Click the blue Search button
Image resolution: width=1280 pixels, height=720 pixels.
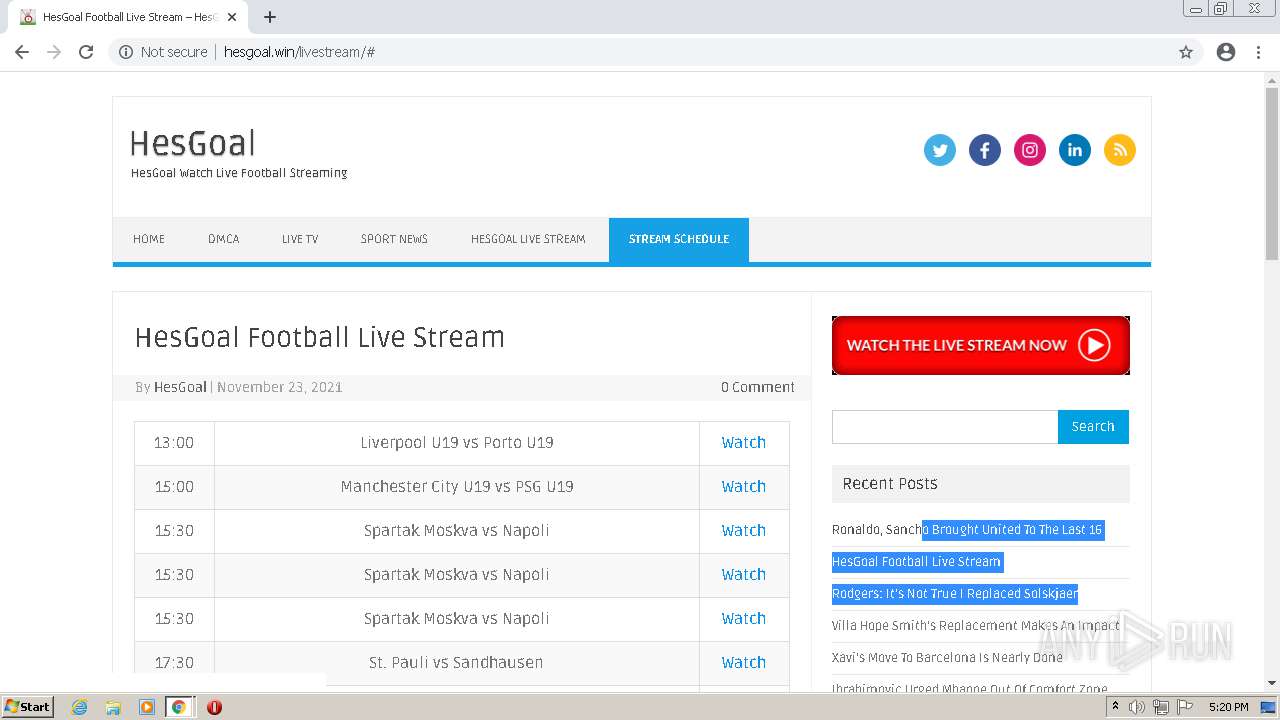point(1093,426)
